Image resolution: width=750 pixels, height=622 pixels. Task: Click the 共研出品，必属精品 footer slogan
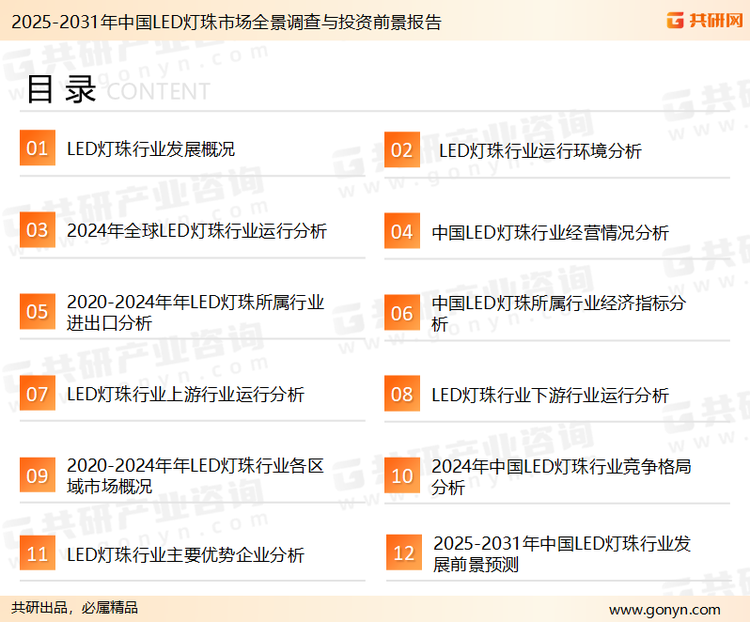point(75,608)
